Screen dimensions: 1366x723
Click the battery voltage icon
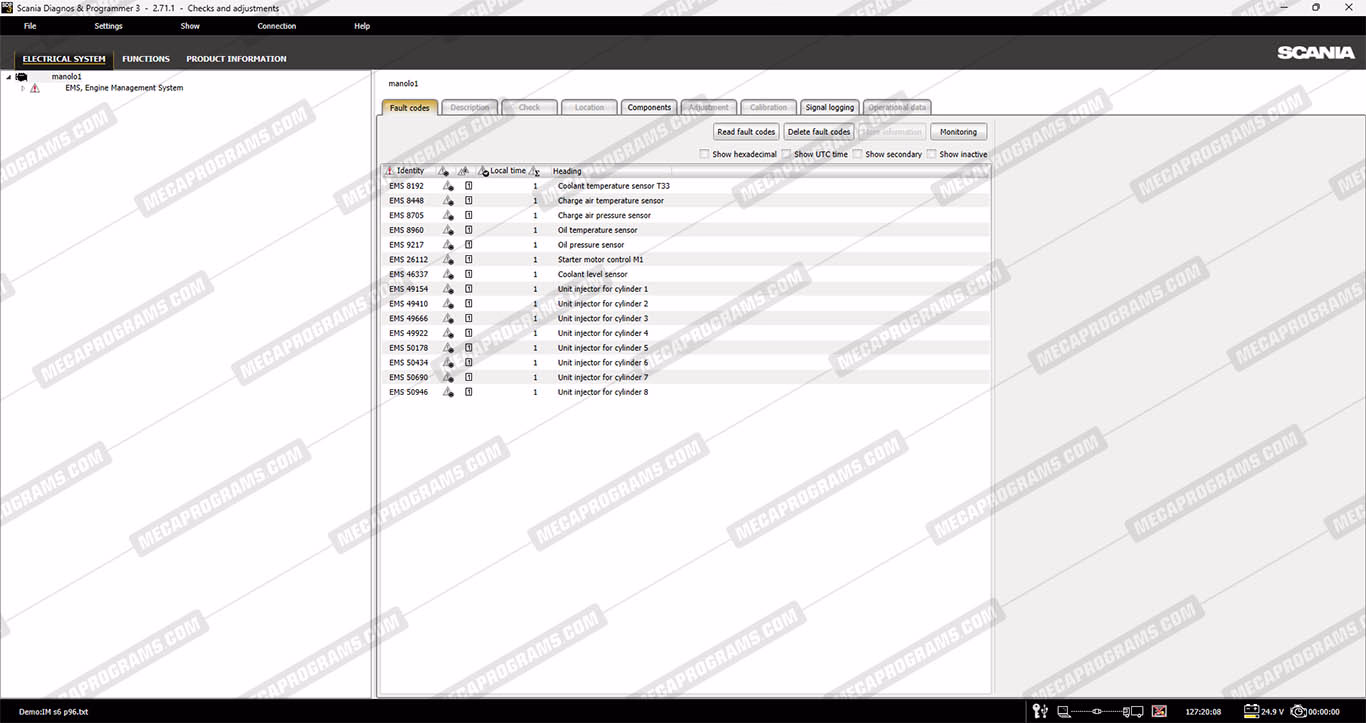[x=1251, y=711]
